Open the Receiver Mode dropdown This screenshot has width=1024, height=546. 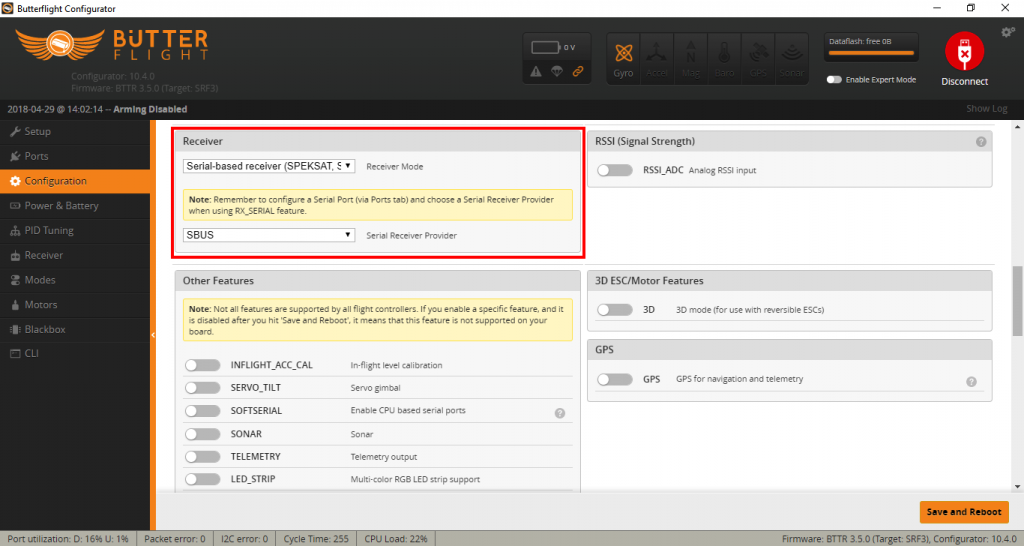[x=269, y=166]
